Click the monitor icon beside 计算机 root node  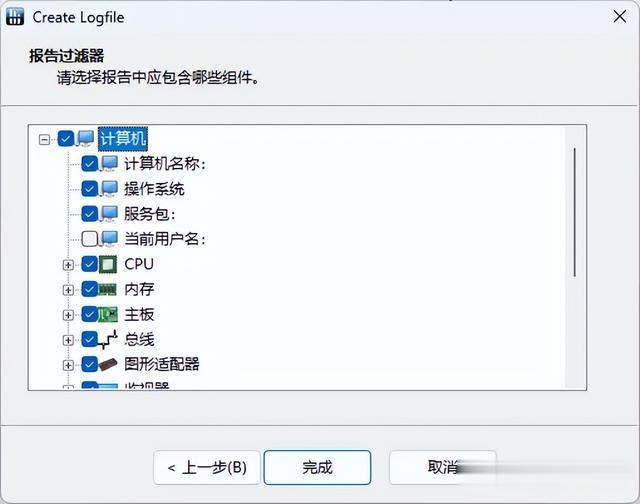86,139
